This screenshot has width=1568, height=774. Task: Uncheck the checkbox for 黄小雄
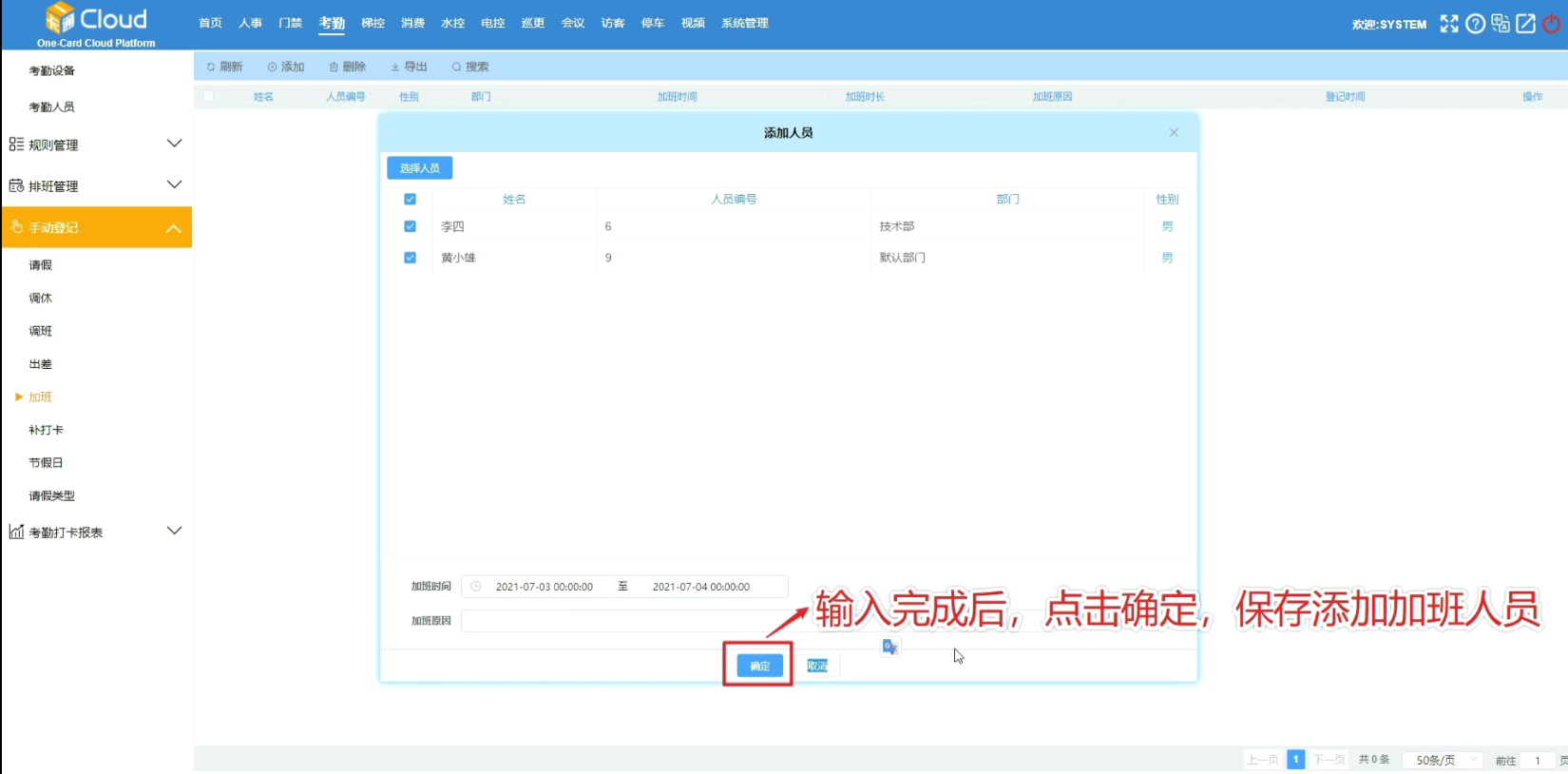tap(410, 258)
